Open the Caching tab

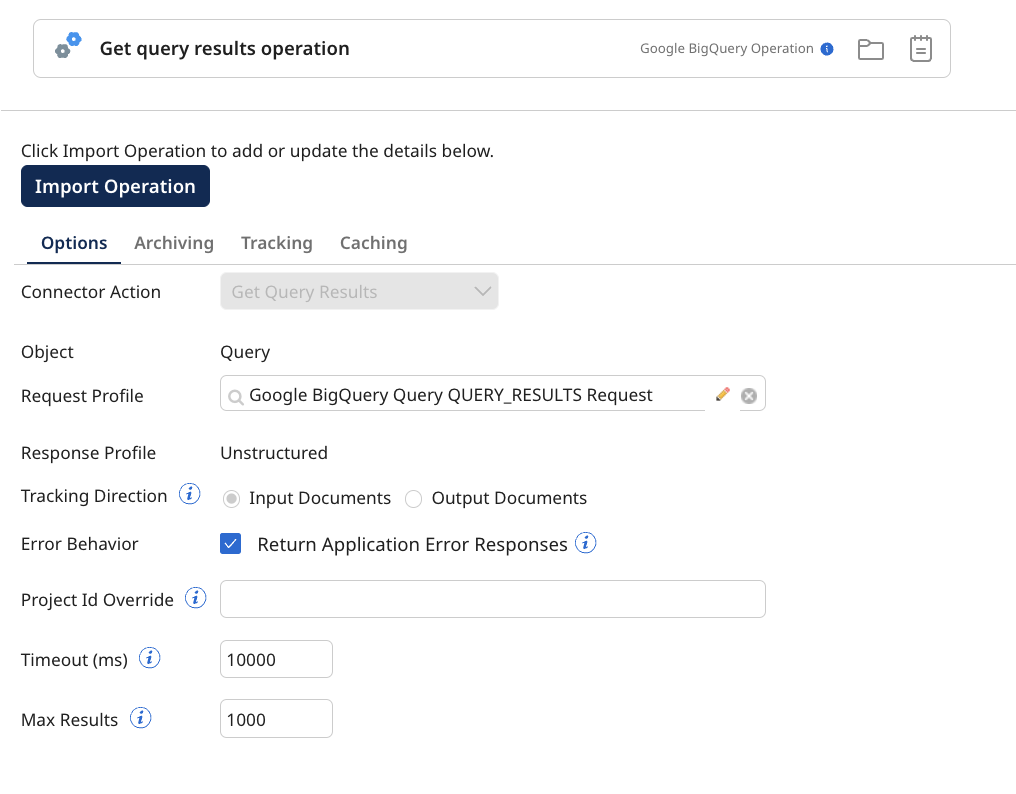point(373,243)
